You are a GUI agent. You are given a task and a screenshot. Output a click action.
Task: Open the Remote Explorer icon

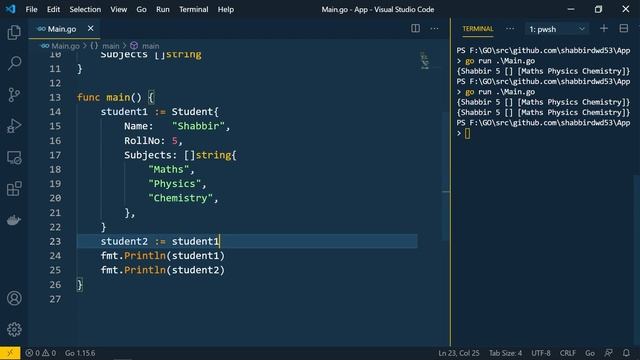click(14, 158)
